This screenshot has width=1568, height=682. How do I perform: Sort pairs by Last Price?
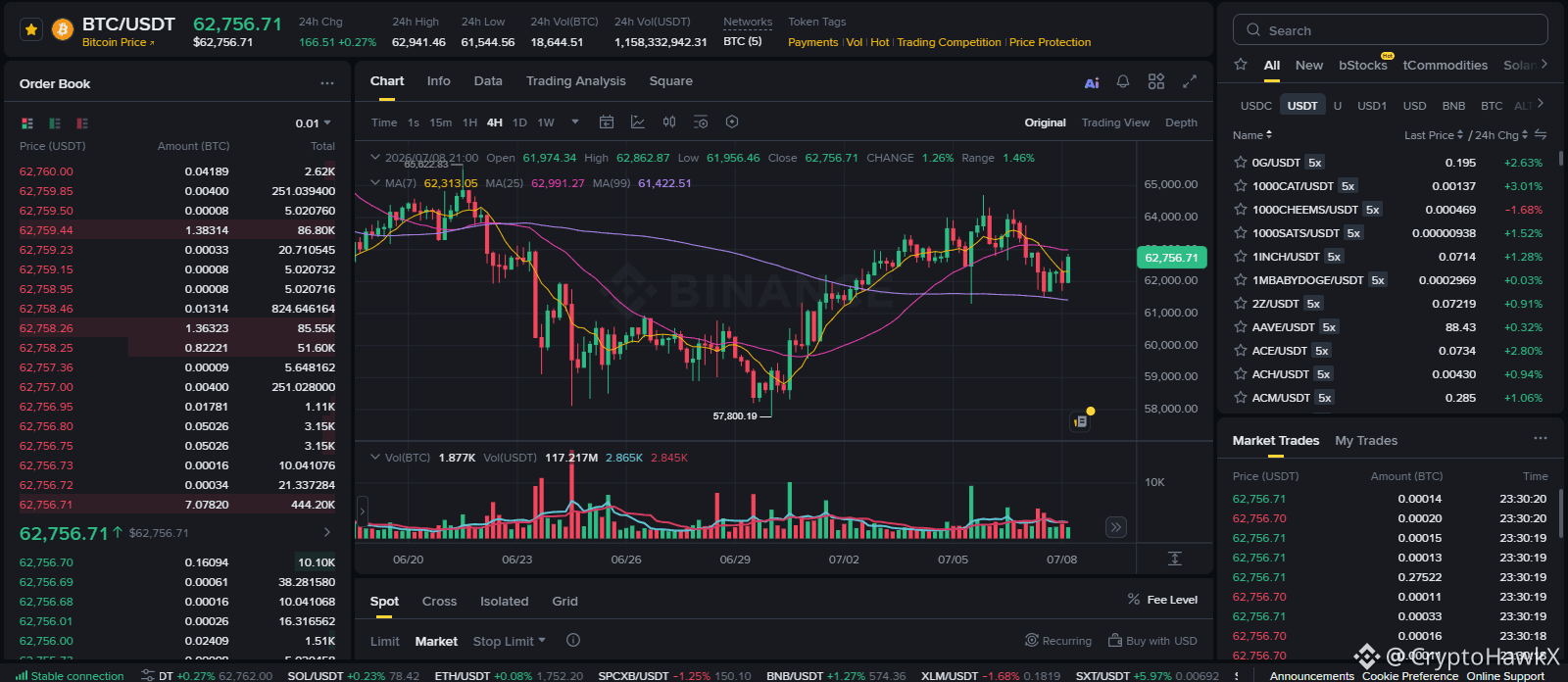tap(1434, 135)
